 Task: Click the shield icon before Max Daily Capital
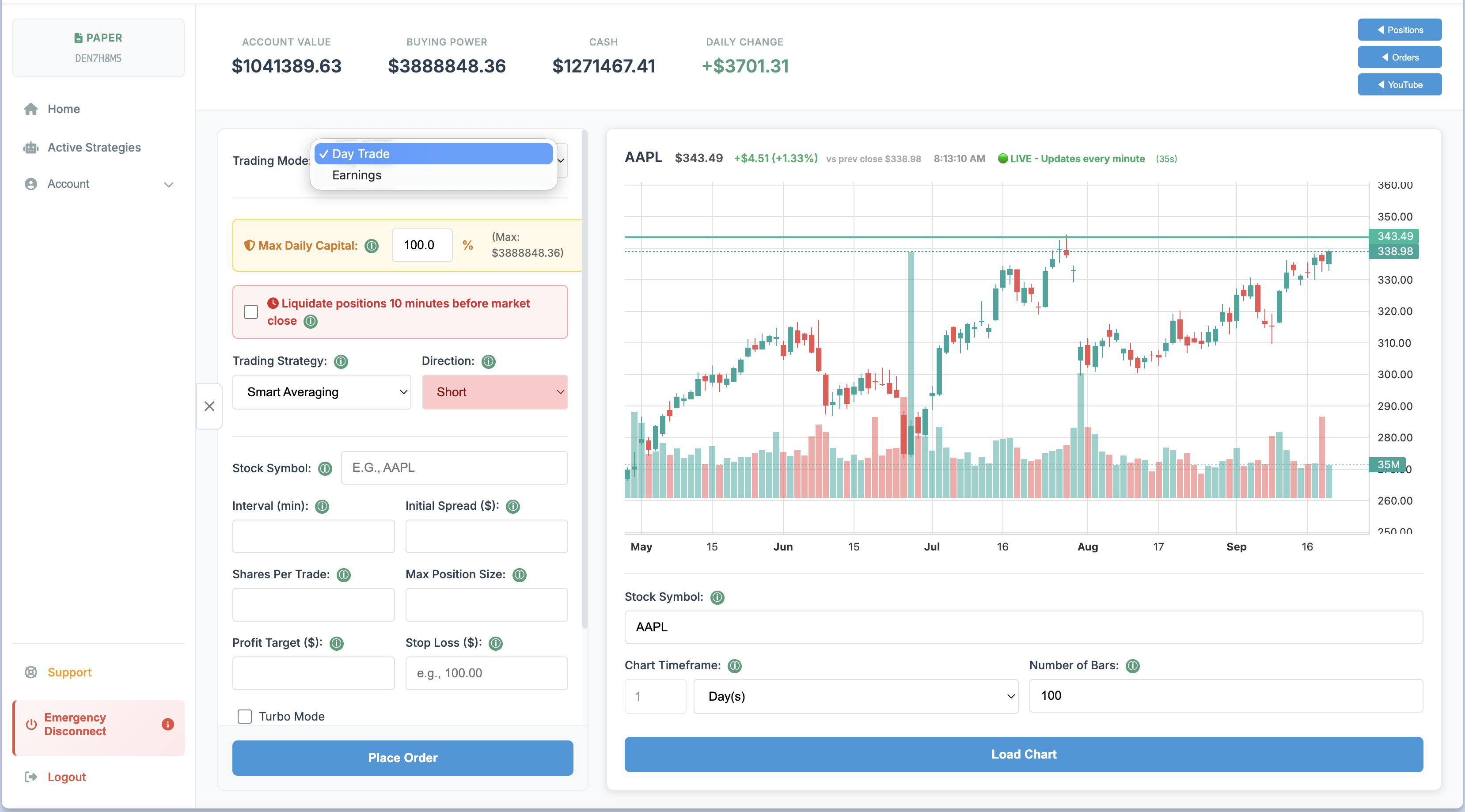[x=249, y=246]
